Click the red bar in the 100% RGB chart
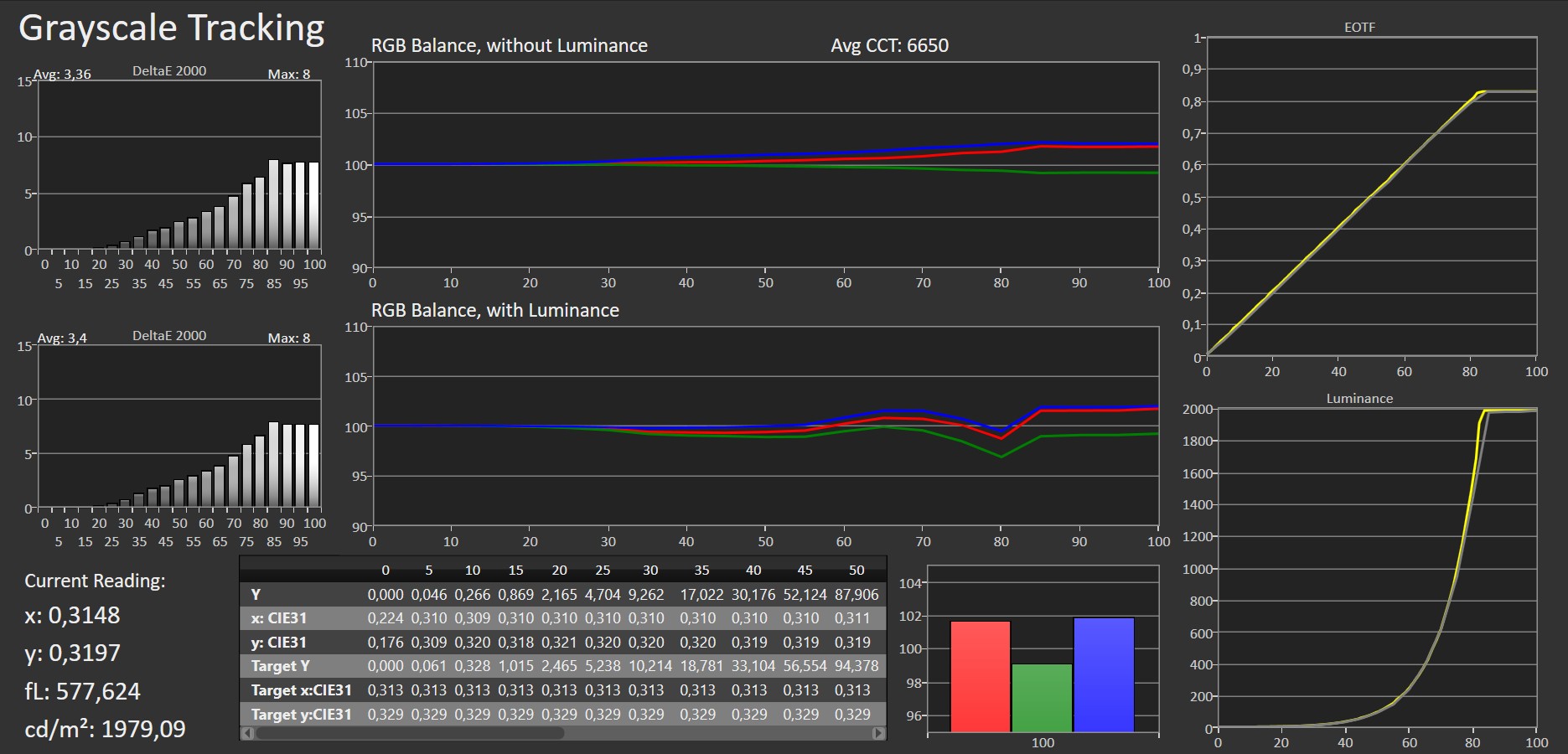This screenshot has width=1568, height=754. pyautogui.click(x=981, y=677)
